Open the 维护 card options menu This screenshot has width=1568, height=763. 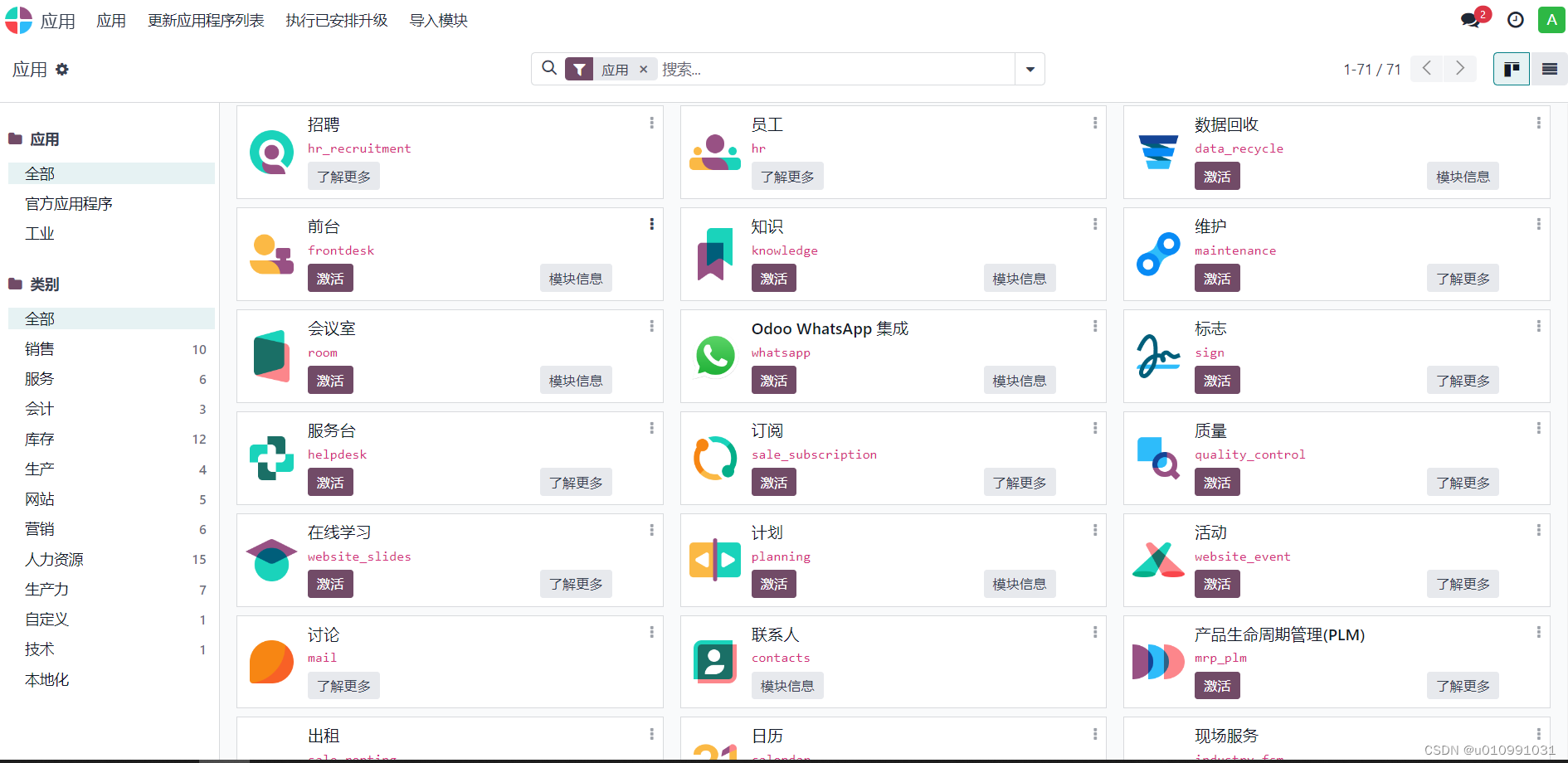[1538, 224]
